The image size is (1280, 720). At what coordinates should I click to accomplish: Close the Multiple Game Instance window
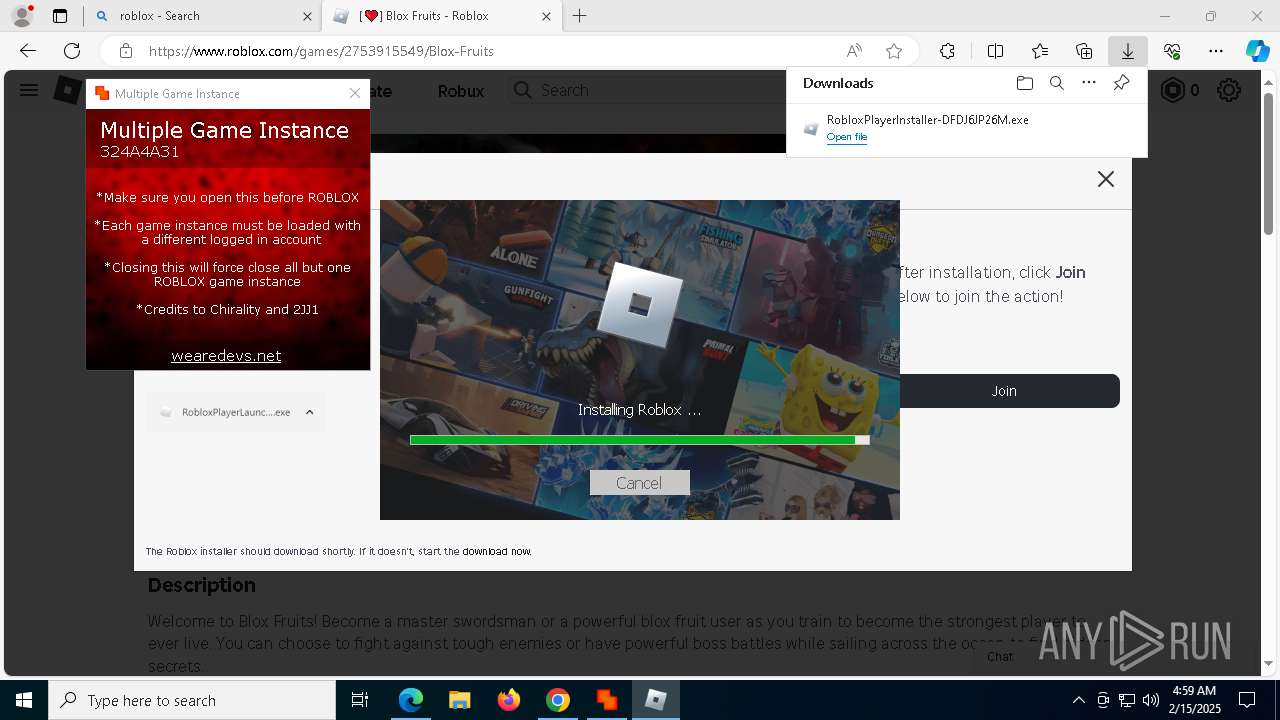tap(355, 93)
